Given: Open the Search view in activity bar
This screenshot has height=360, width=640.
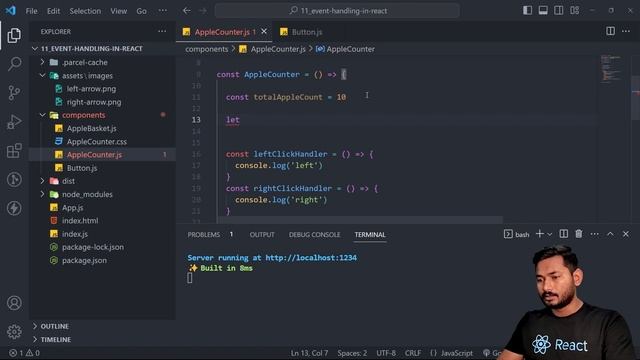Looking at the screenshot, I should tap(14, 64).
